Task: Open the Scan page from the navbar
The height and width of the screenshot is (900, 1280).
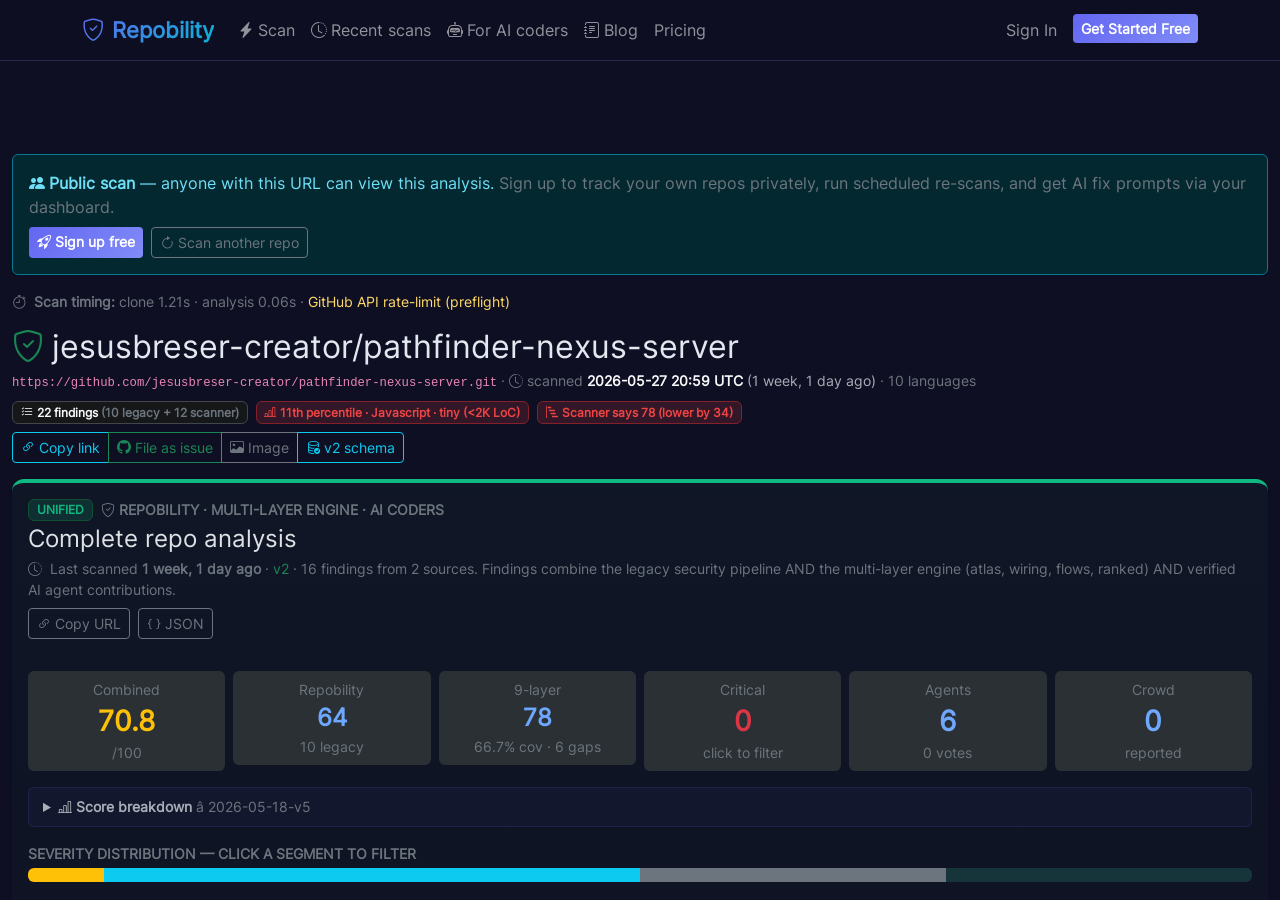Action: [267, 30]
